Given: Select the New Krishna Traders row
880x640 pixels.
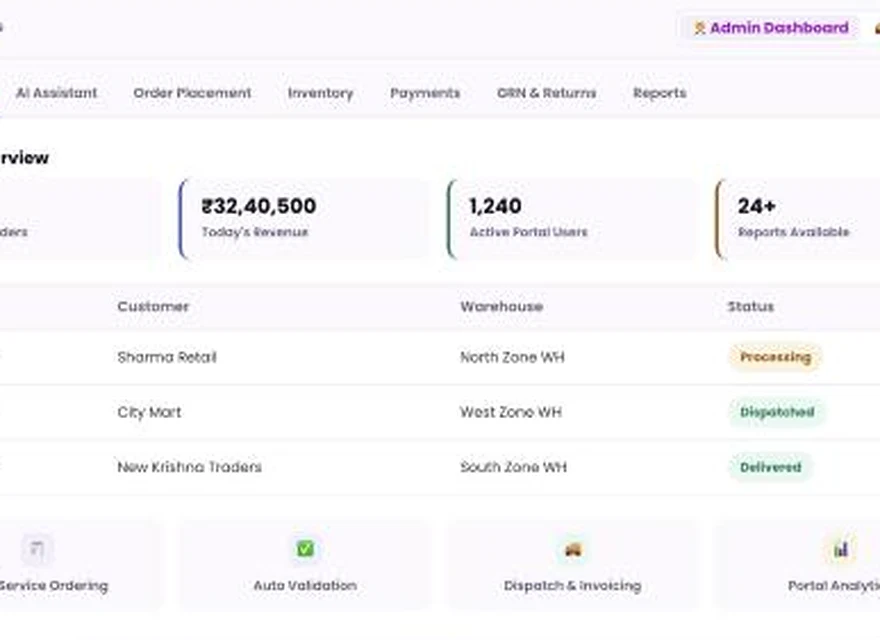Looking at the screenshot, I should click(x=440, y=467).
